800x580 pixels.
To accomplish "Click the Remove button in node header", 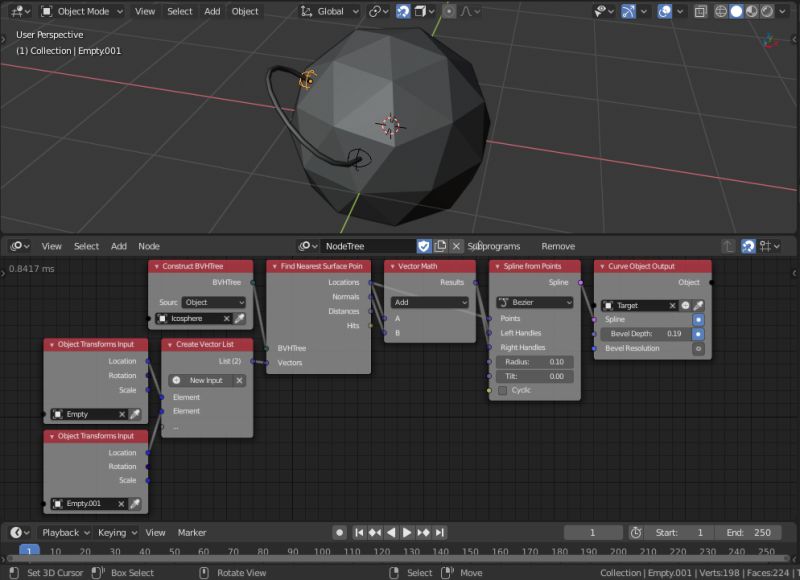I will pyautogui.click(x=558, y=246).
